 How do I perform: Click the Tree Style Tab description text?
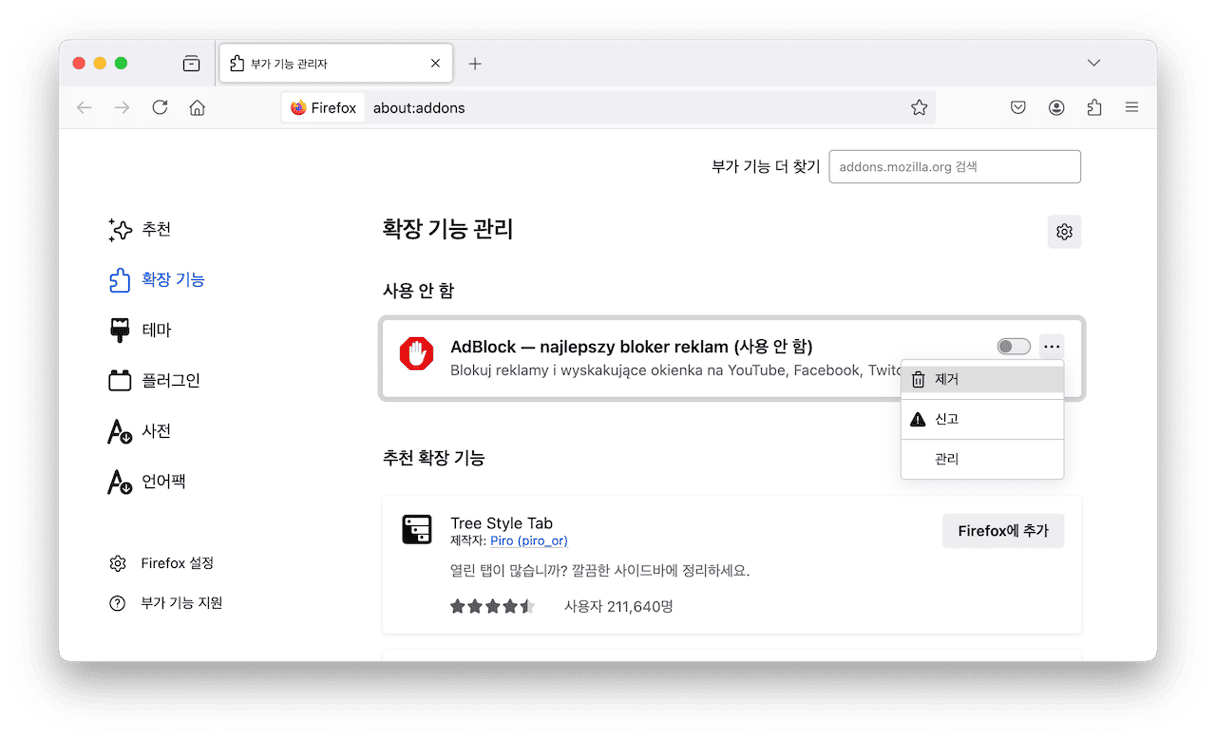click(599, 572)
